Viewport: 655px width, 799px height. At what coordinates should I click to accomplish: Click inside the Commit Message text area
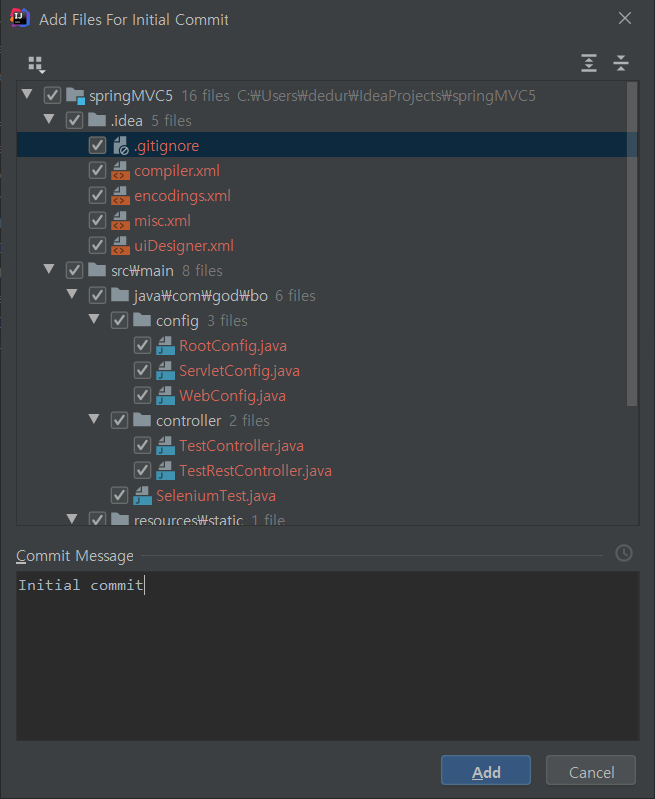pyautogui.click(x=327, y=656)
